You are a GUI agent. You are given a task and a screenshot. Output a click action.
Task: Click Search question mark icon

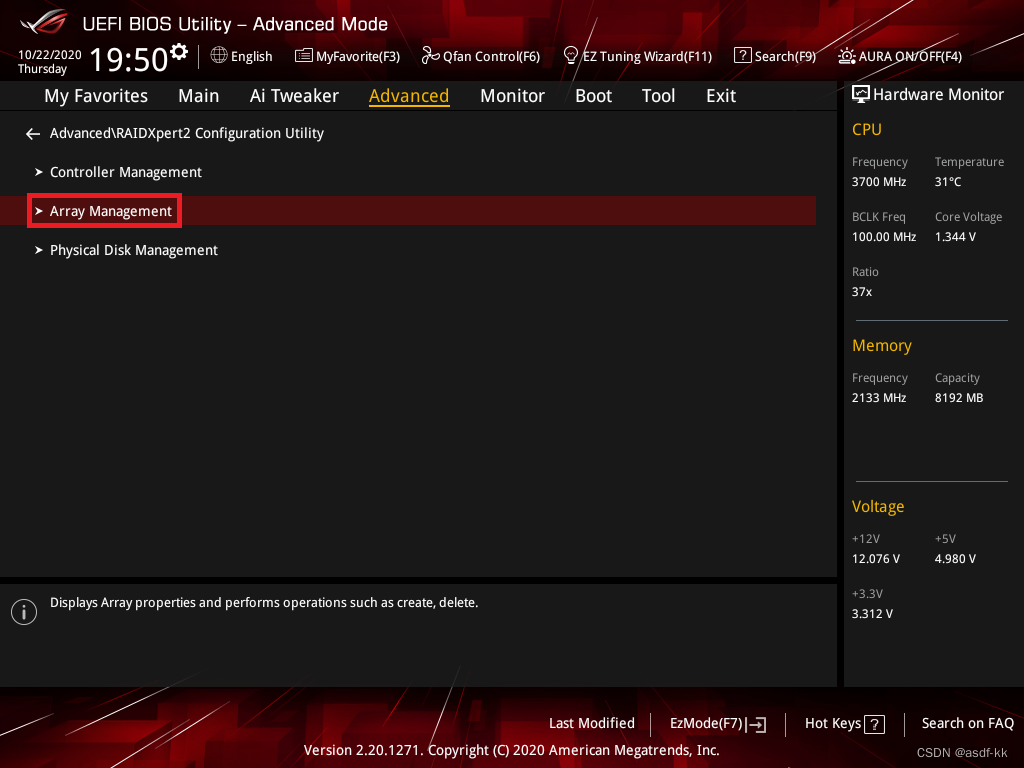(743, 56)
